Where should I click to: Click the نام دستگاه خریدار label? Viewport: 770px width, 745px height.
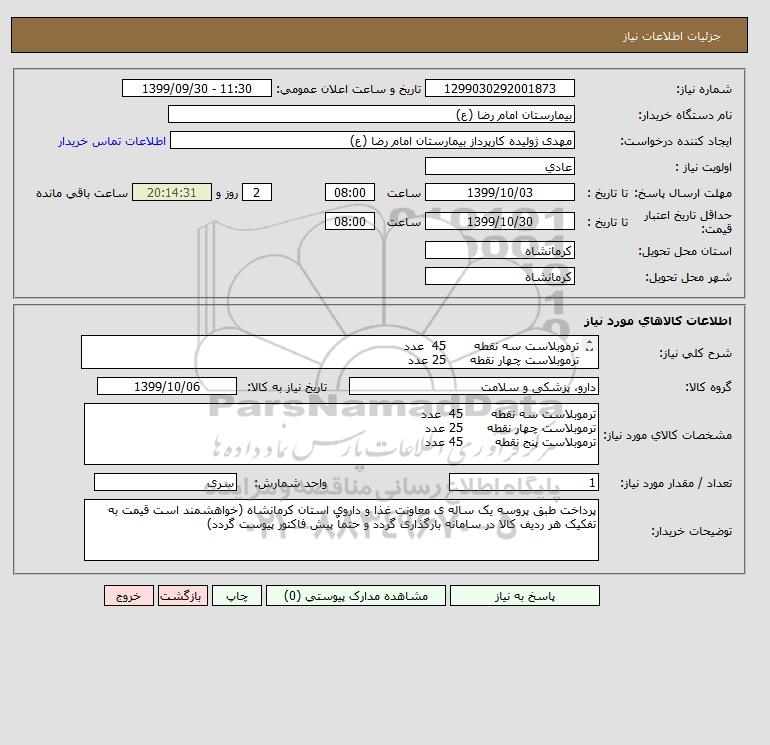tap(685, 115)
